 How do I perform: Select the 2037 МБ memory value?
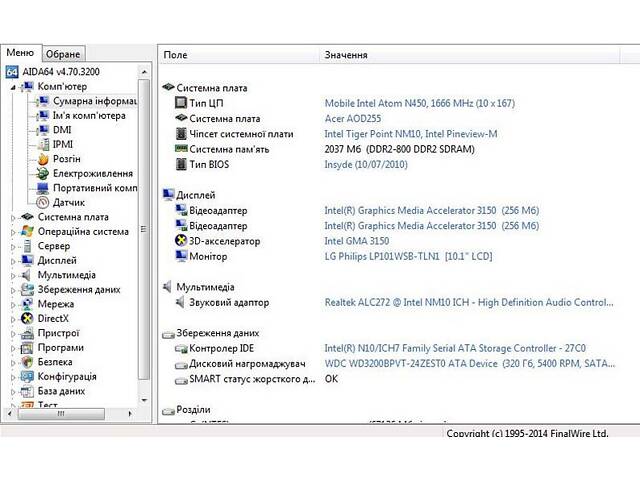point(399,149)
